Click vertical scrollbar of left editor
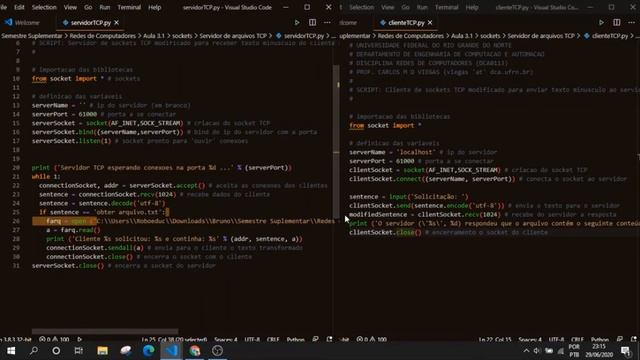The image size is (640, 360). (336, 142)
